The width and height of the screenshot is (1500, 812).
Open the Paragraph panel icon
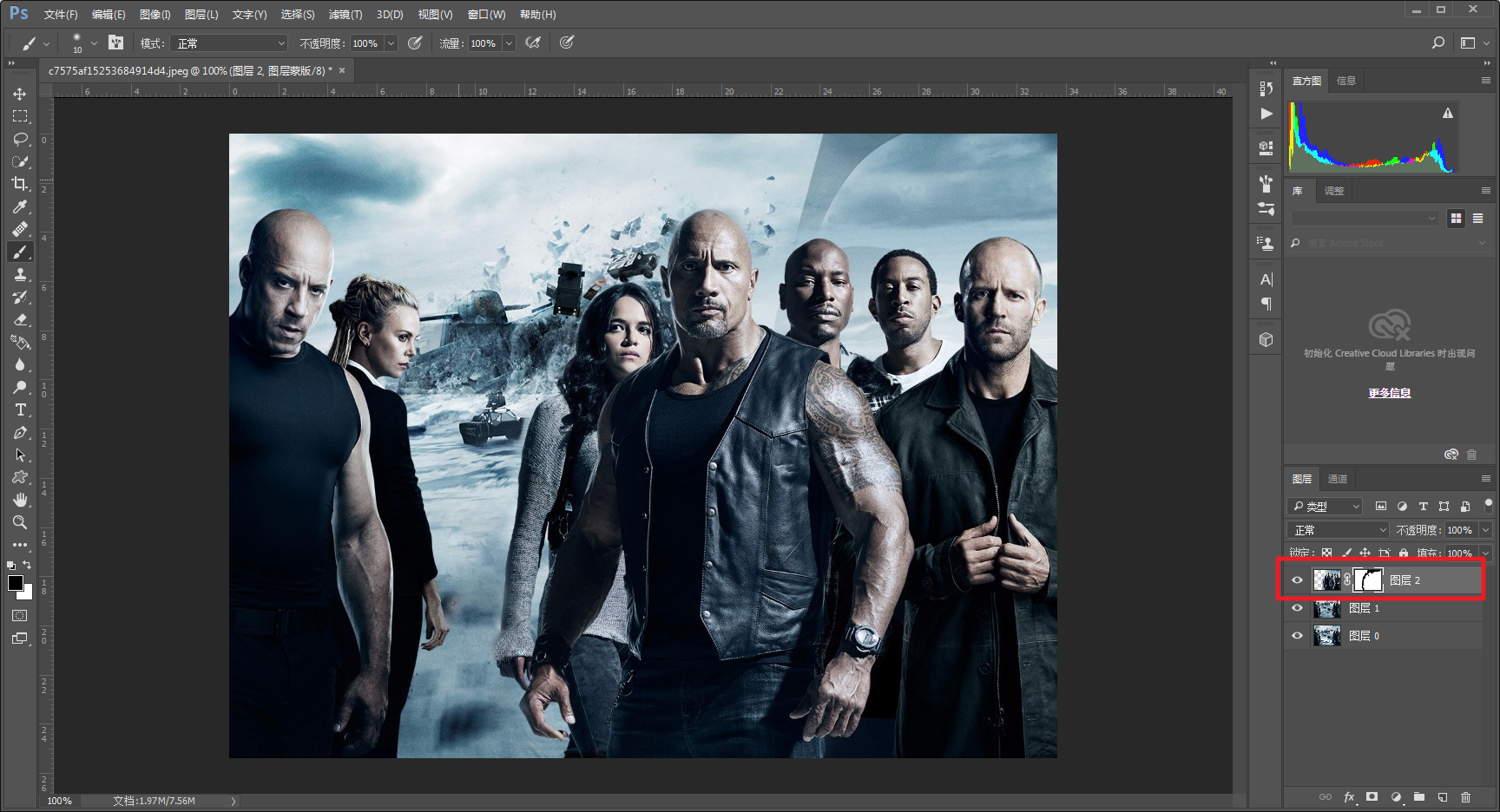(x=1266, y=304)
